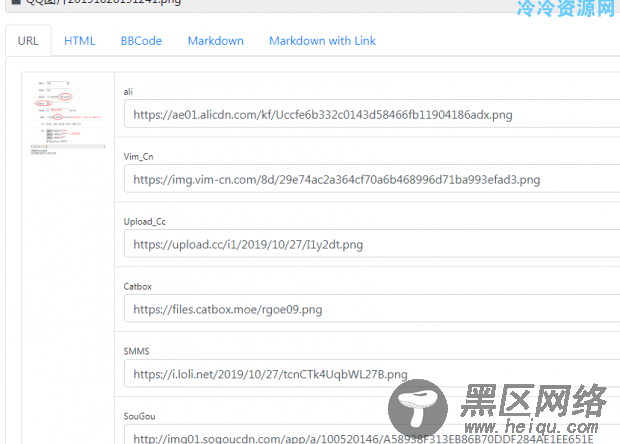620x444 pixels.
Task: Click the "Vim_Cn" label
Action: tap(138, 157)
